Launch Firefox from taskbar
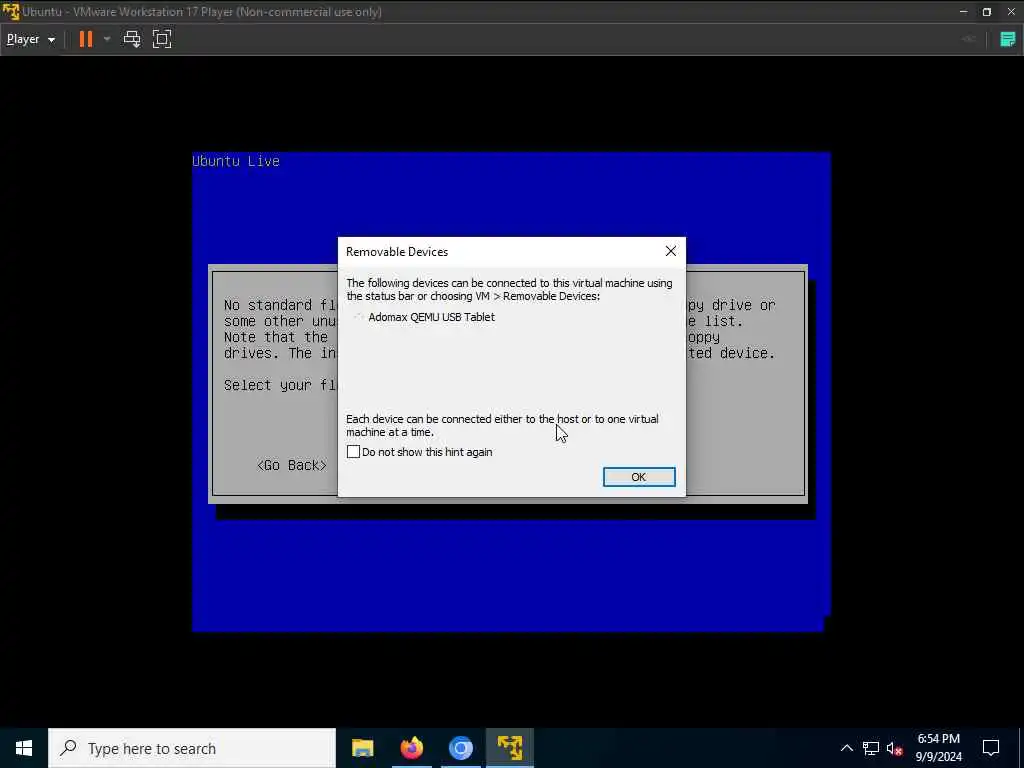 (x=411, y=748)
